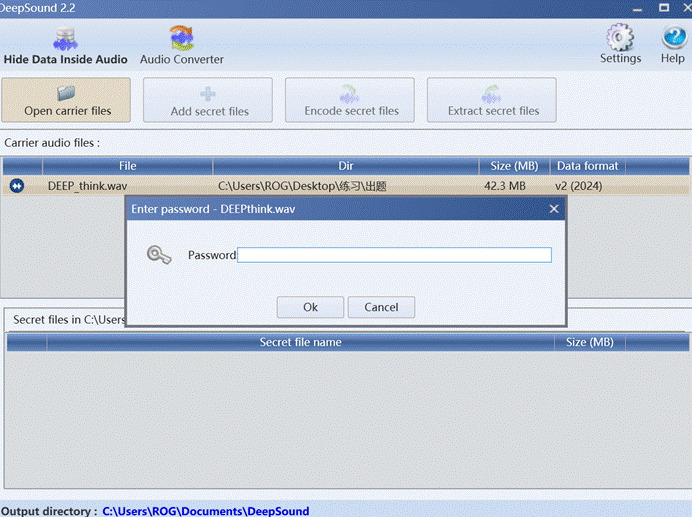Open the Hide Data Inside Audio icon
This screenshot has width=692, height=517.
[65, 39]
